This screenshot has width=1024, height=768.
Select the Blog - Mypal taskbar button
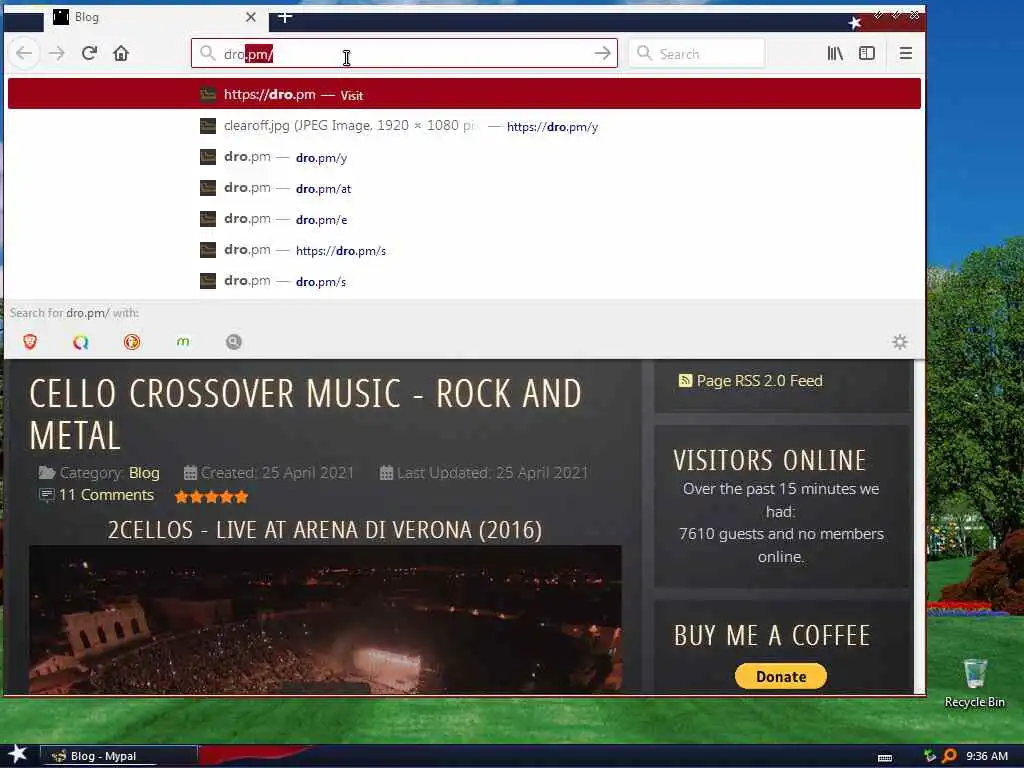pos(119,756)
